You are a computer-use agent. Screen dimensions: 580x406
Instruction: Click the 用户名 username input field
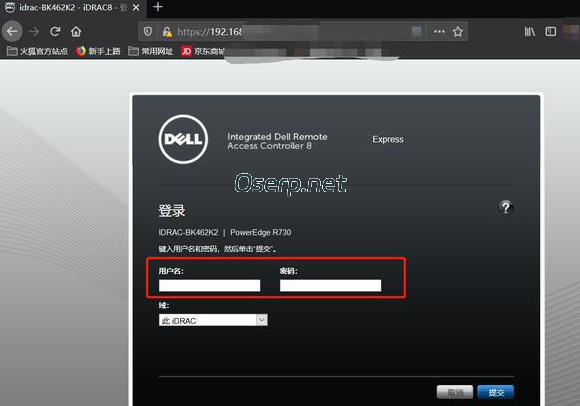(x=209, y=285)
